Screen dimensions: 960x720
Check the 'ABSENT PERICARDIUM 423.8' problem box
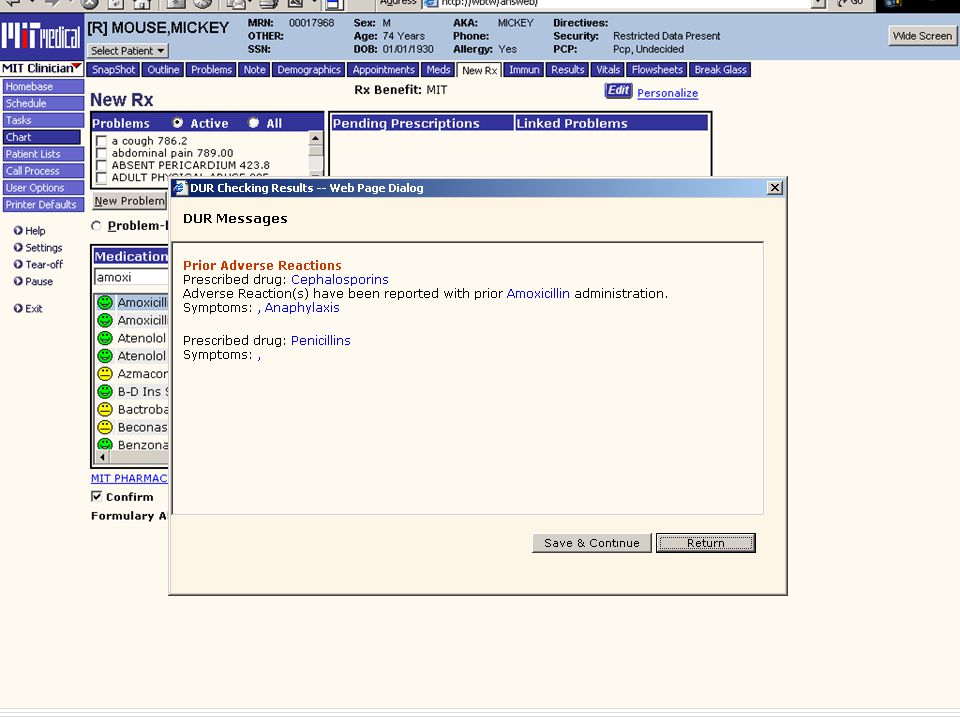[x=102, y=165]
